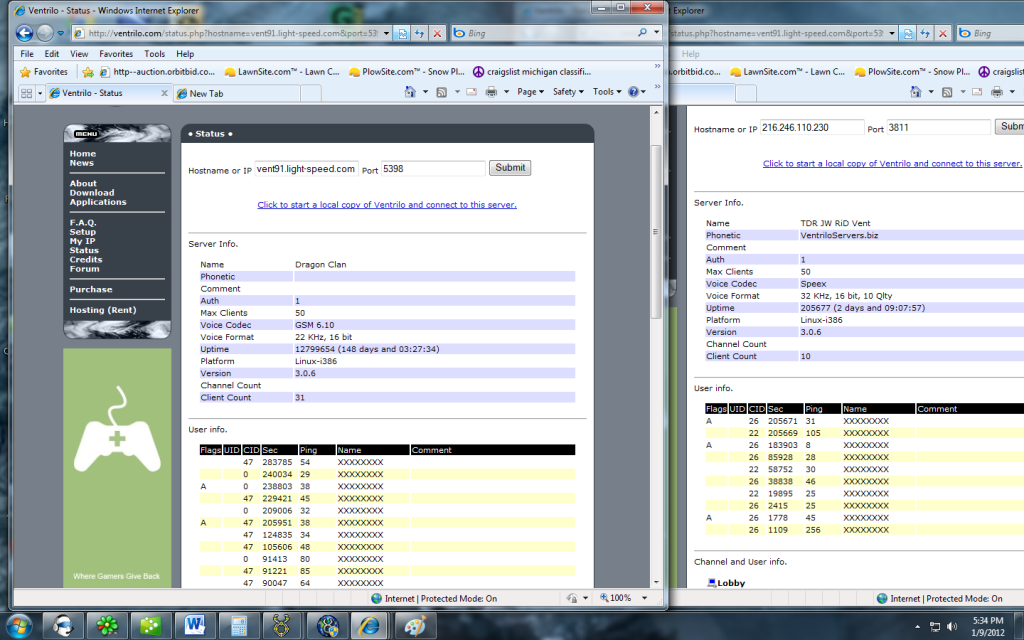The width and height of the screenshot is (1024, 640).
Task: Open the Help menu
Action: [x=185, y=54]
